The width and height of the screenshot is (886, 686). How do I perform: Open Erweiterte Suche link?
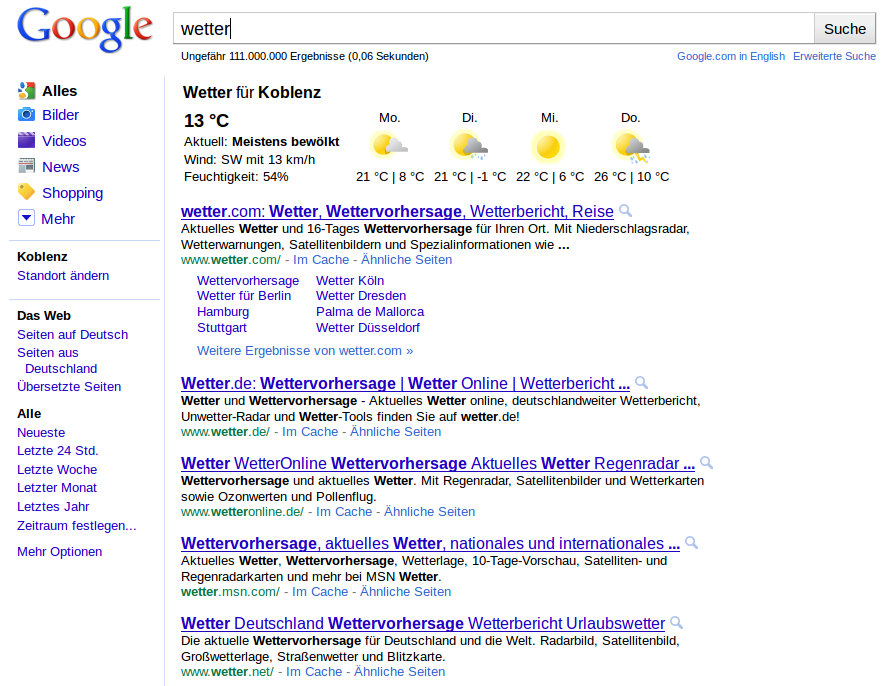click(834, 57)
